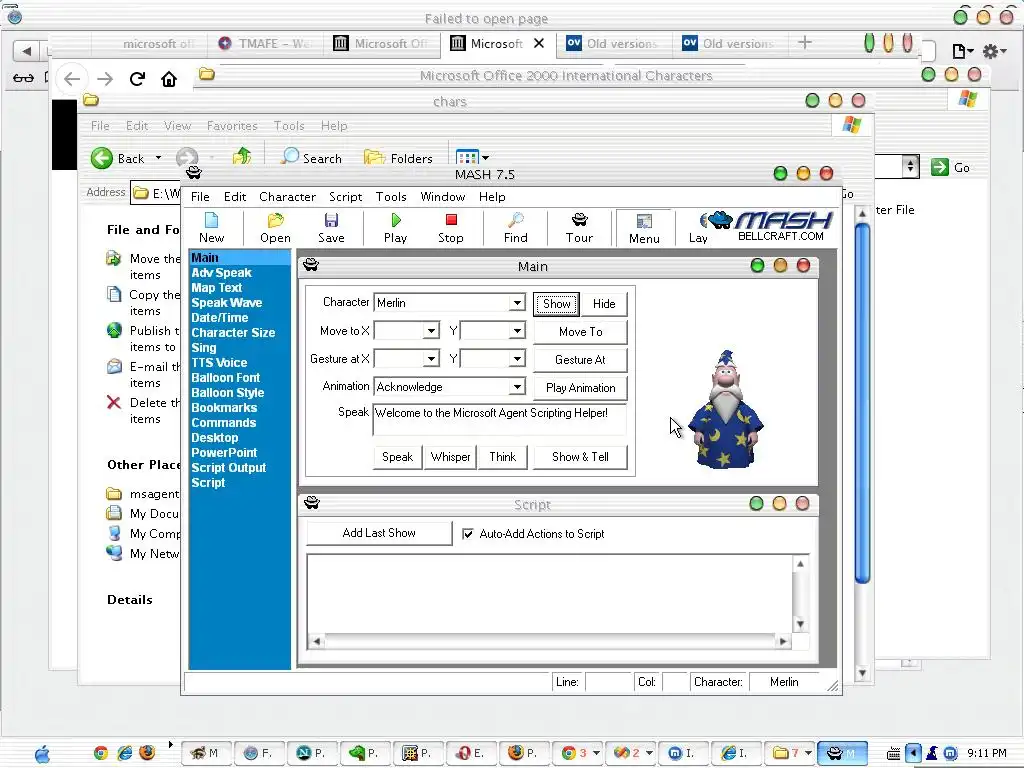Open the Character menu in MASH
The height and width of the screenshot is (768, 1024).
pos(287,197)
